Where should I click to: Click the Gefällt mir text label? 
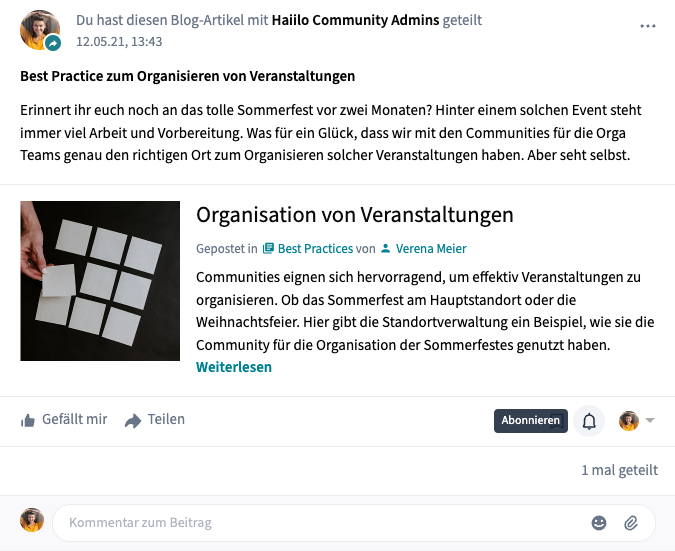pyautogui.click(x=74, y=419)
